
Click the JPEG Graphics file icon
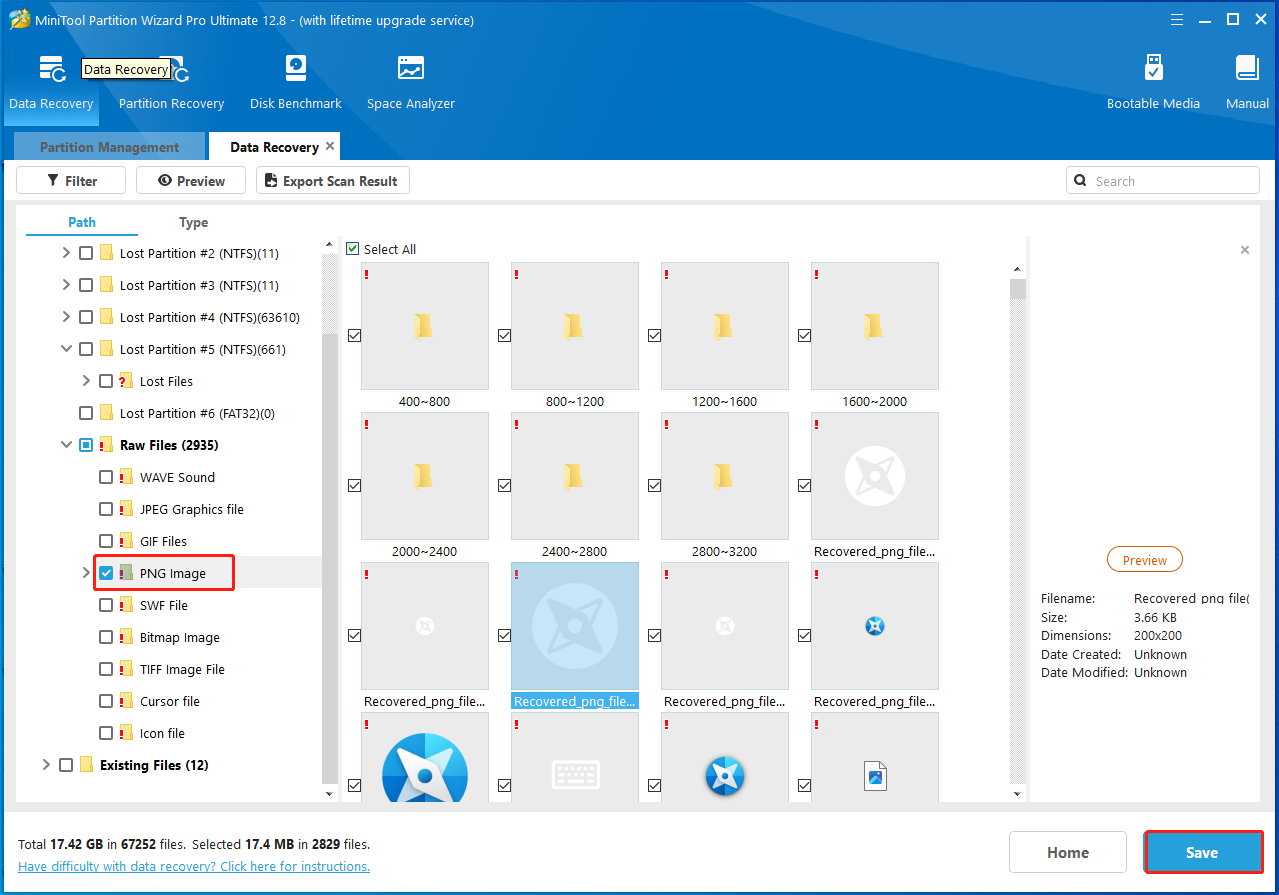coord(126,509)
